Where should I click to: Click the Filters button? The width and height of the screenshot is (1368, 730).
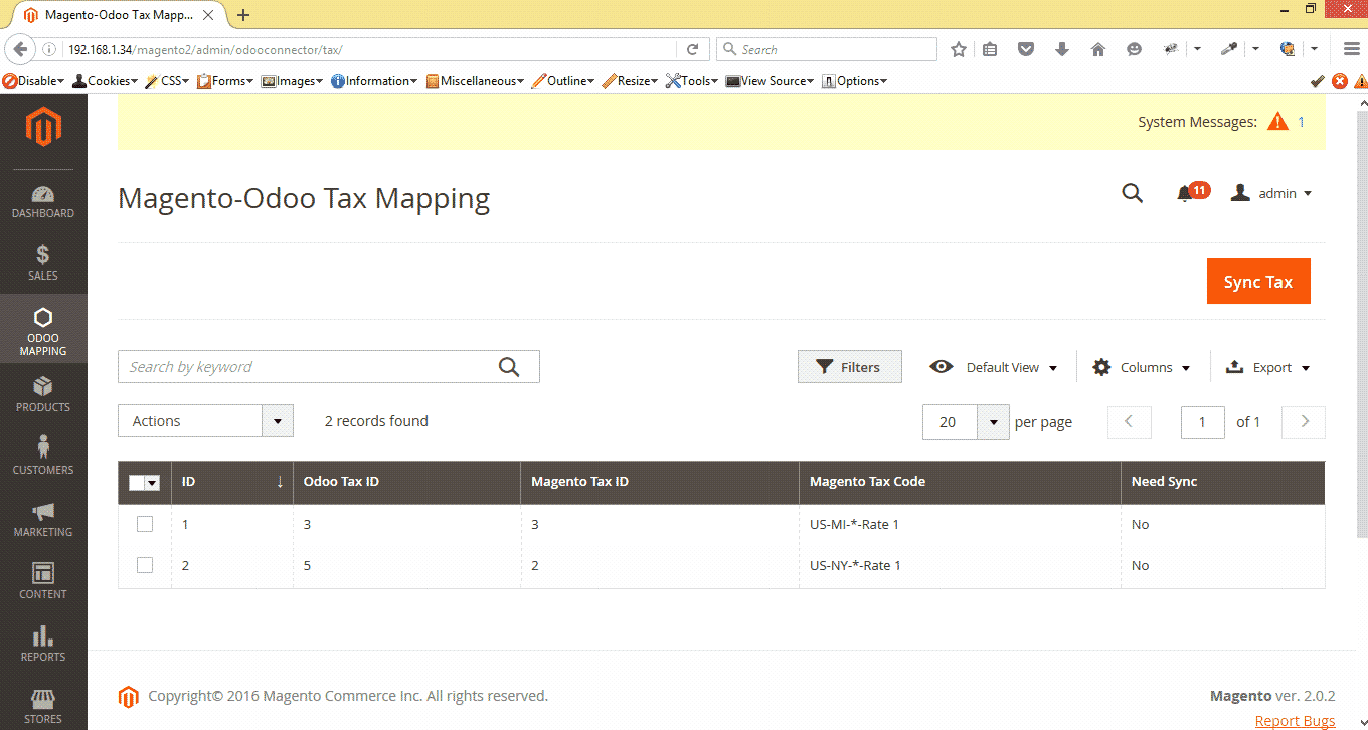pyautogui.click(x=850, y=367)
